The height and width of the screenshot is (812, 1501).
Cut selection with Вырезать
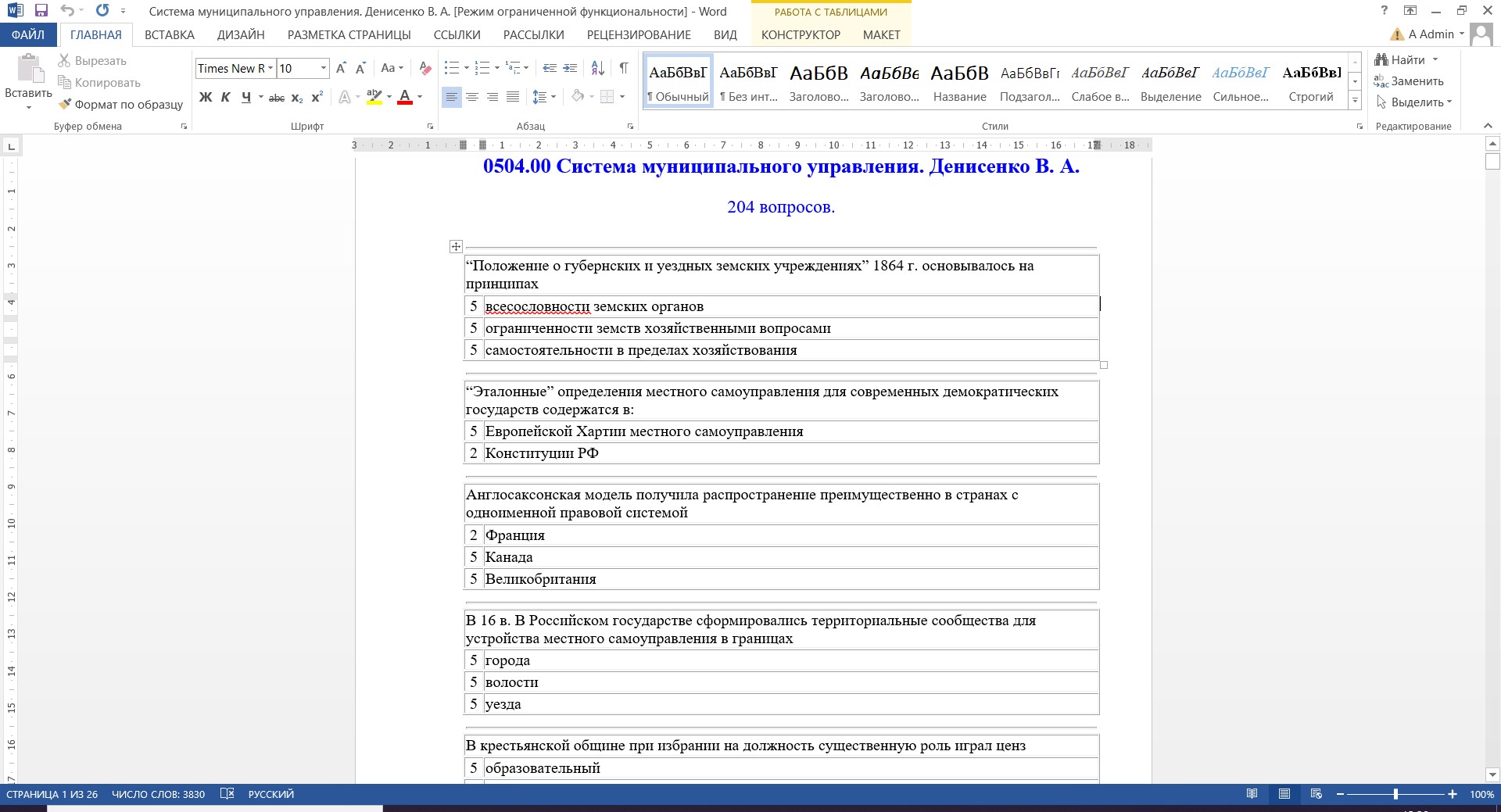point(92,61)
